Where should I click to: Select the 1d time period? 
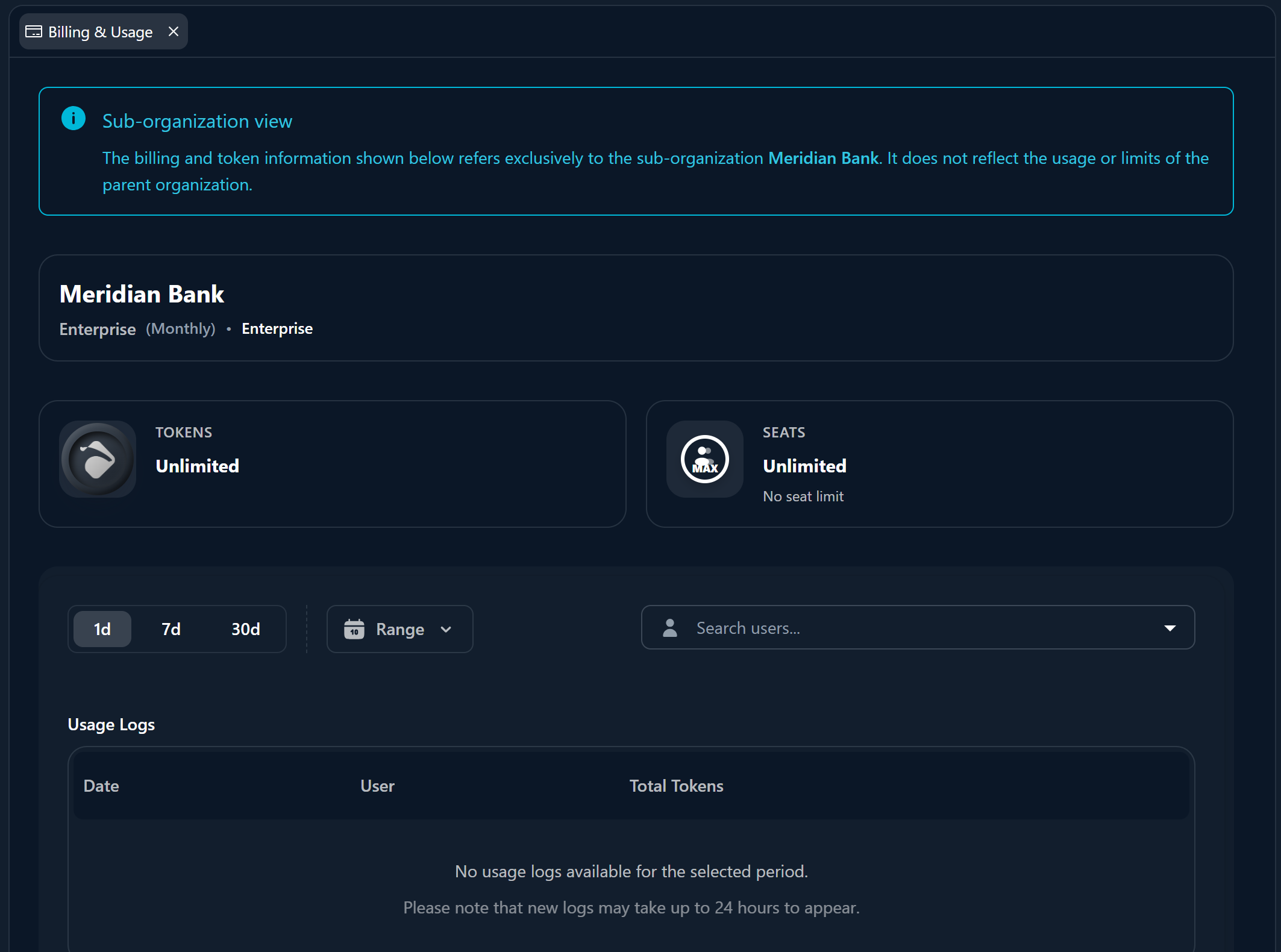pos(102,629)
